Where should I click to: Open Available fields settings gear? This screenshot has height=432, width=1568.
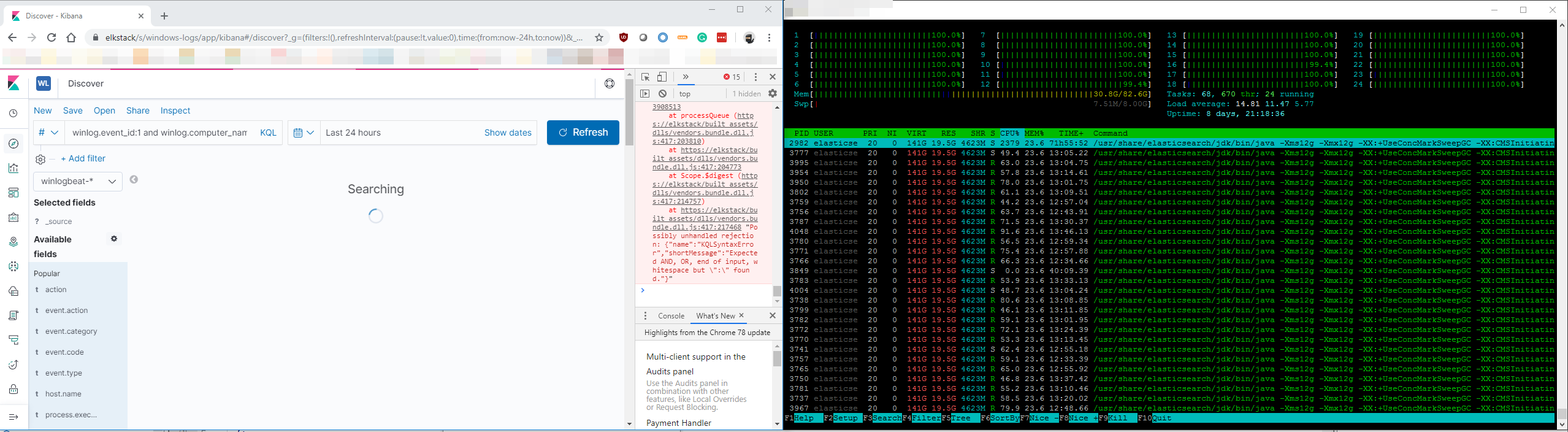pos(114,239)
